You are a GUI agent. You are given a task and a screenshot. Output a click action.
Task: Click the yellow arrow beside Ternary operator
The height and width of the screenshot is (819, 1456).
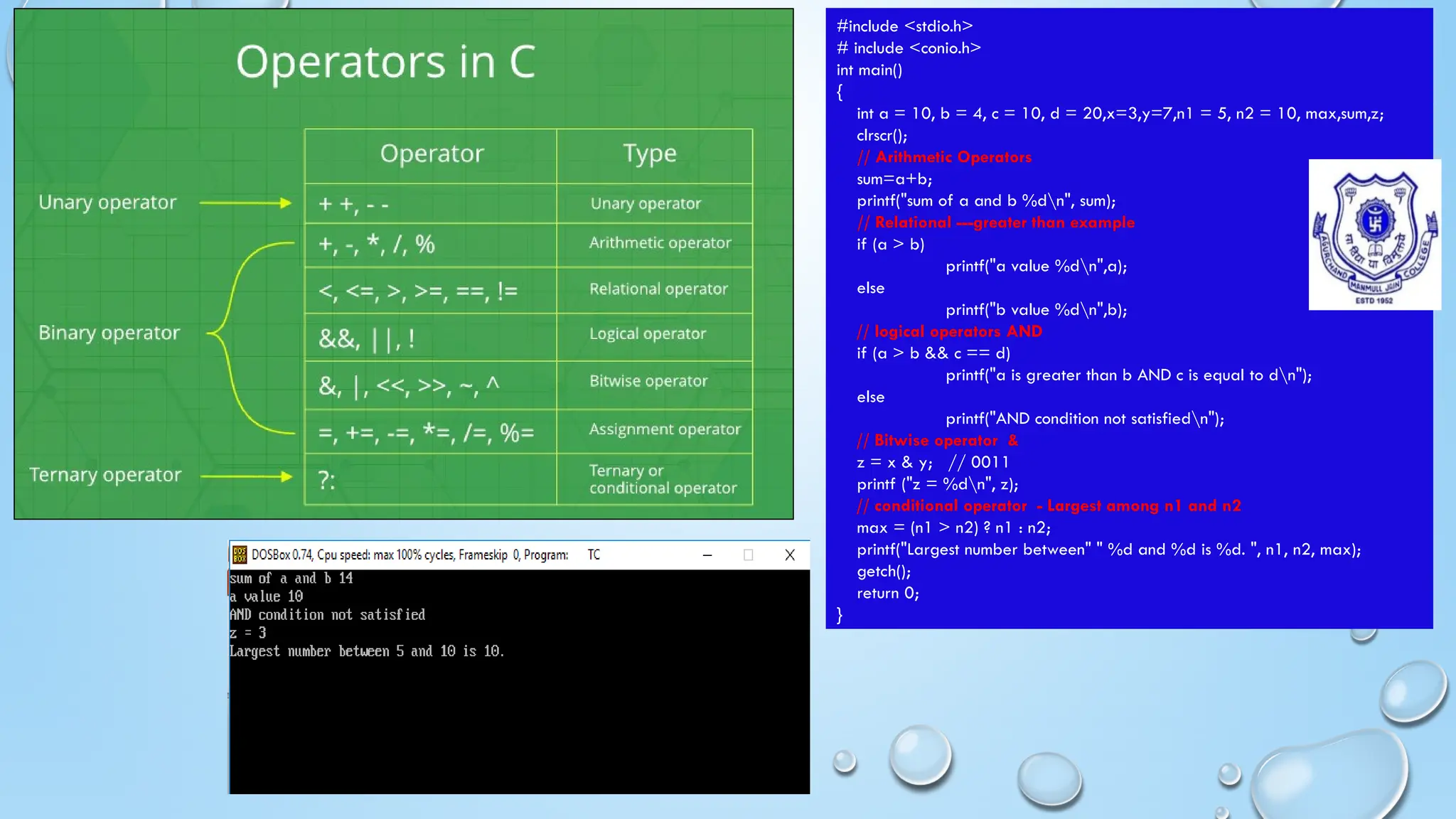pos(246,476)
